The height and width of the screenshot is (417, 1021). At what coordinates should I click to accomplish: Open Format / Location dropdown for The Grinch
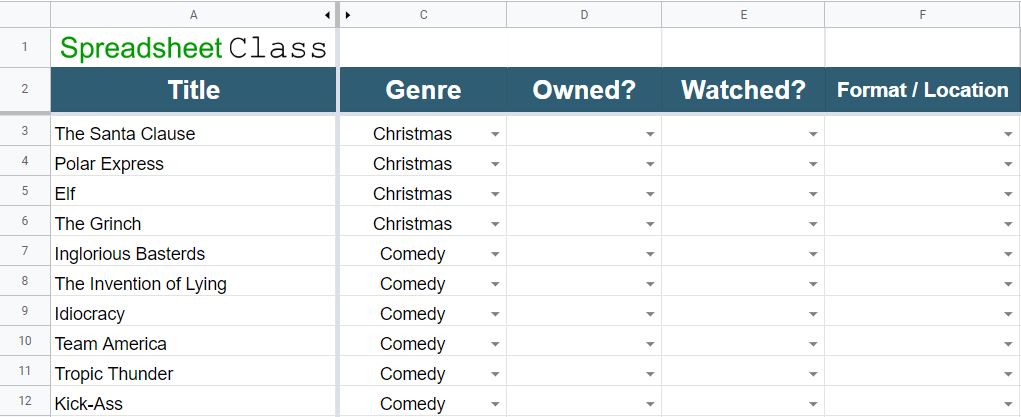(x=1008, y=224)
